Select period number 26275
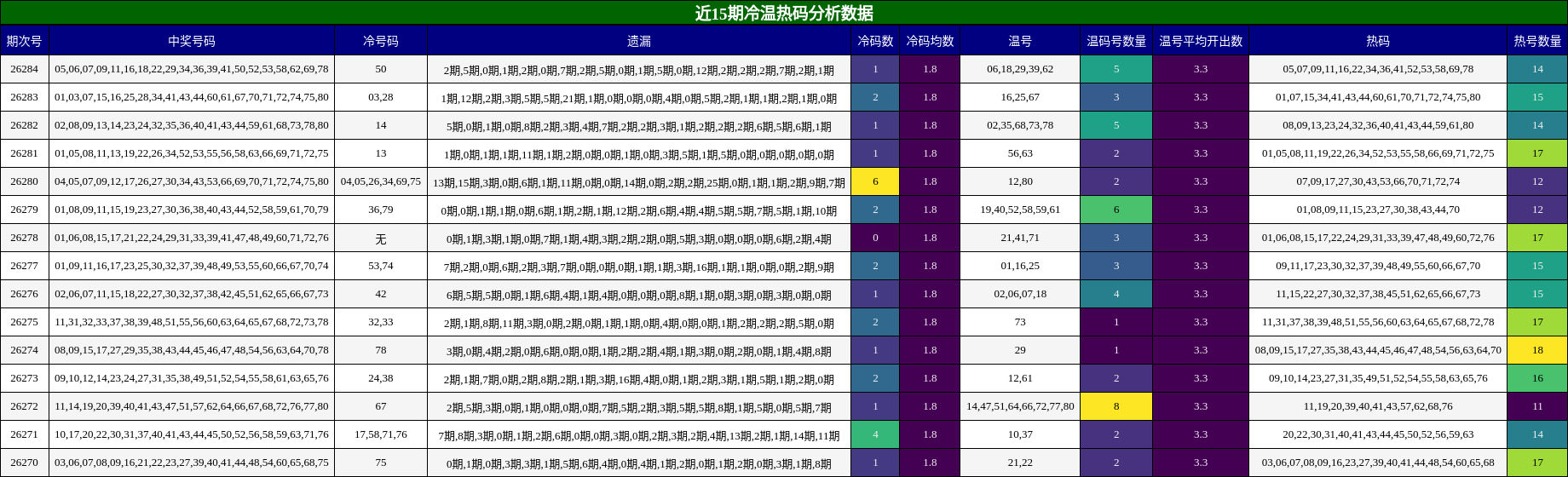The height and width of the screenshot is (477, 1568). (x=24, y=322)
